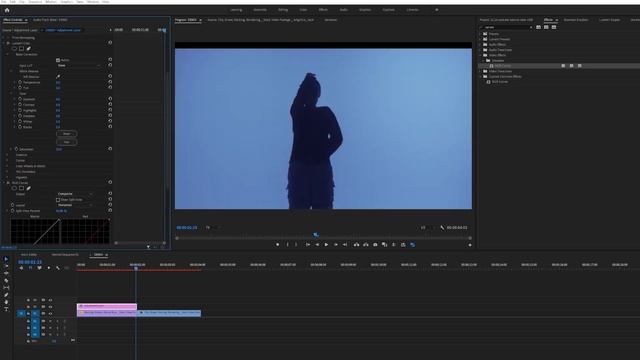The image size is (640, 360).
Task: Select the Pen tool in the timeline toolbox
Action: (x=6, y=295)
